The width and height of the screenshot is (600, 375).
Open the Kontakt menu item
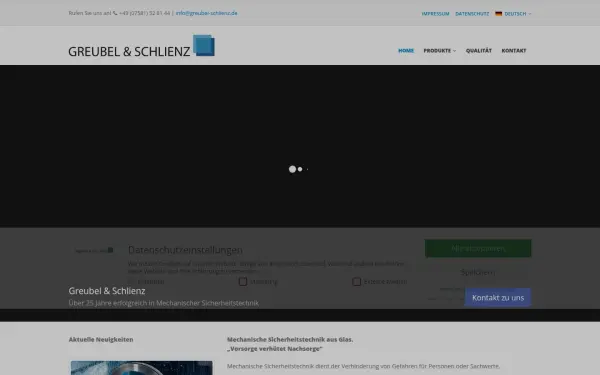514,51
